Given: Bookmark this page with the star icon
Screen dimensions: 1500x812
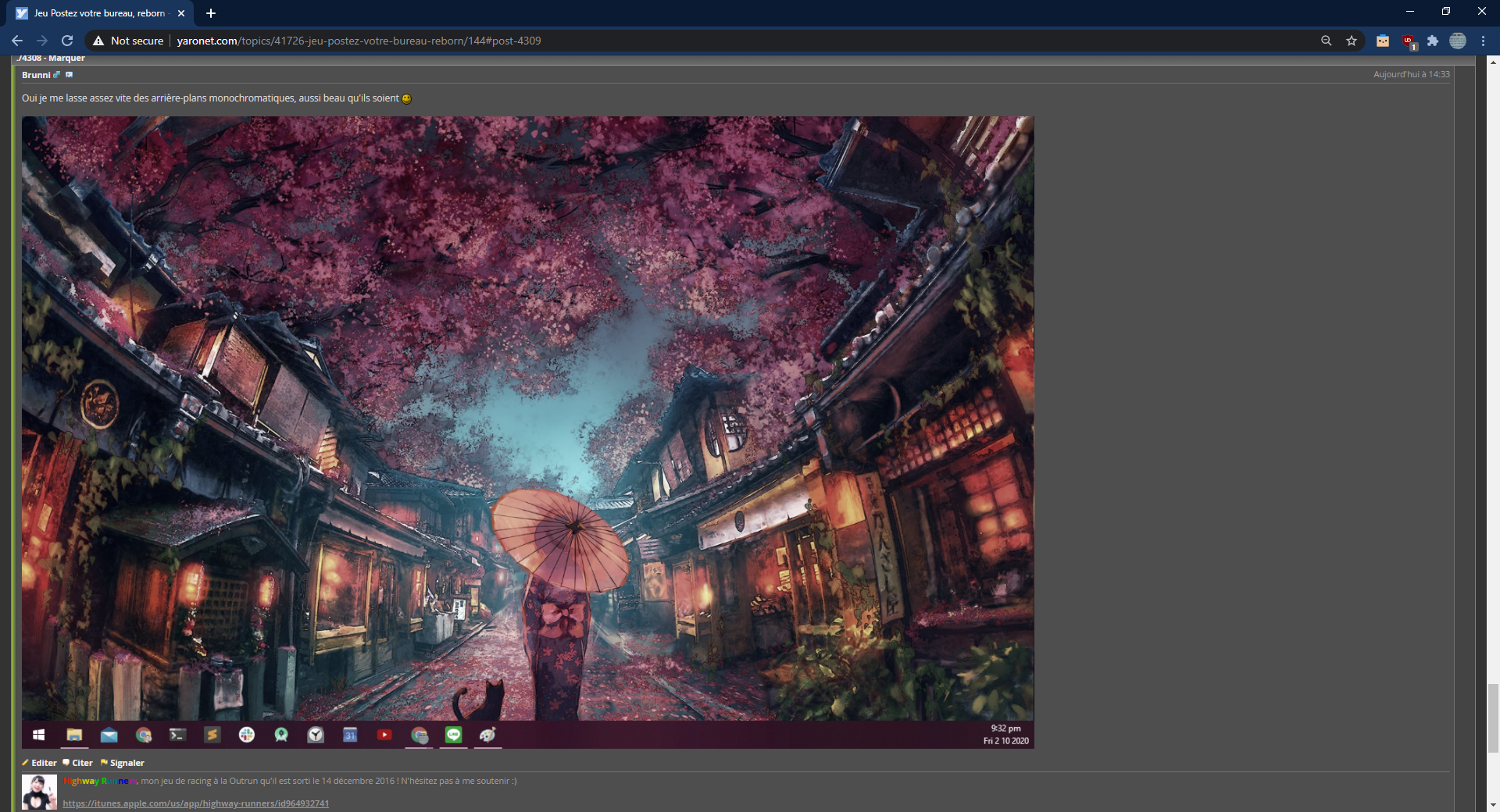Looking at the screenshot, I should click(1352, 41).
